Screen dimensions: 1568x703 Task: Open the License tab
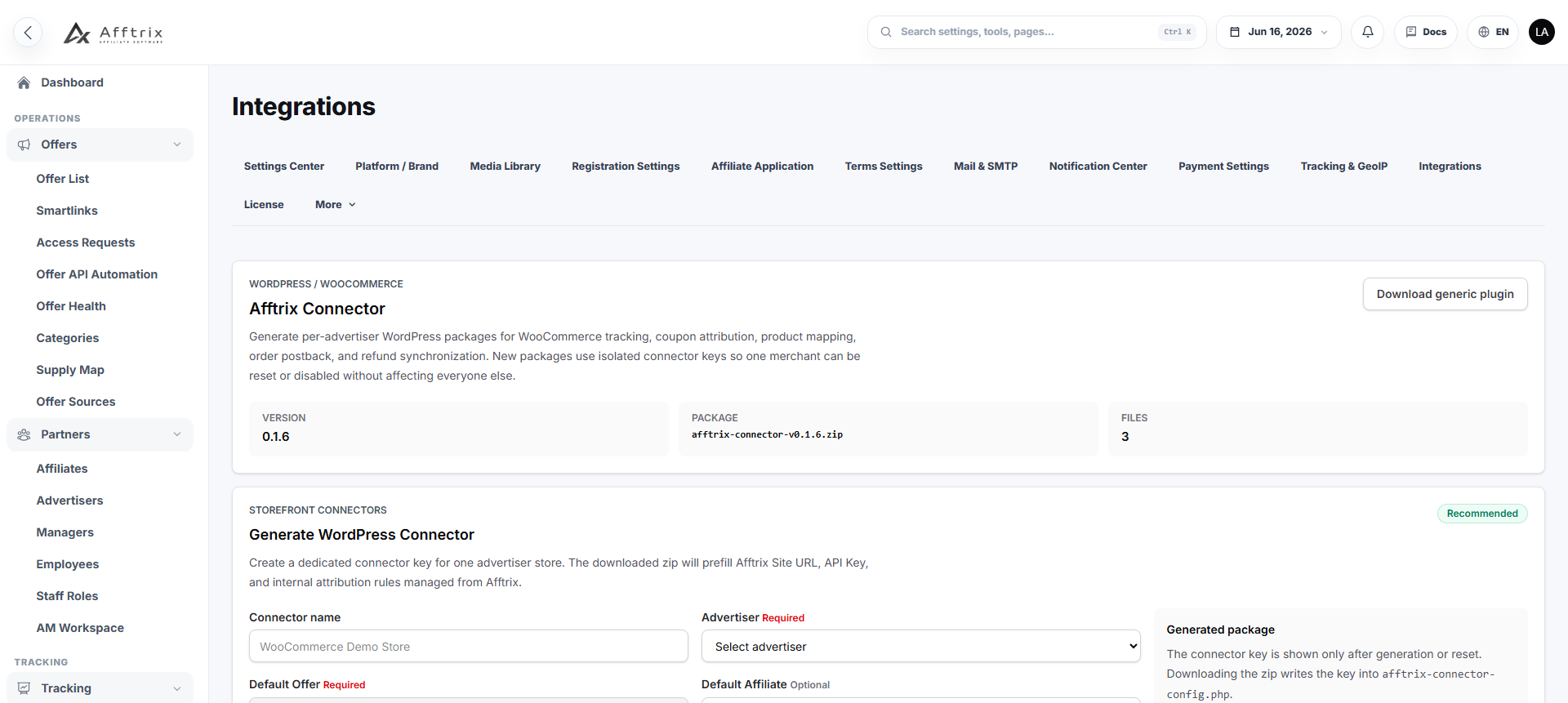(264, 204)
